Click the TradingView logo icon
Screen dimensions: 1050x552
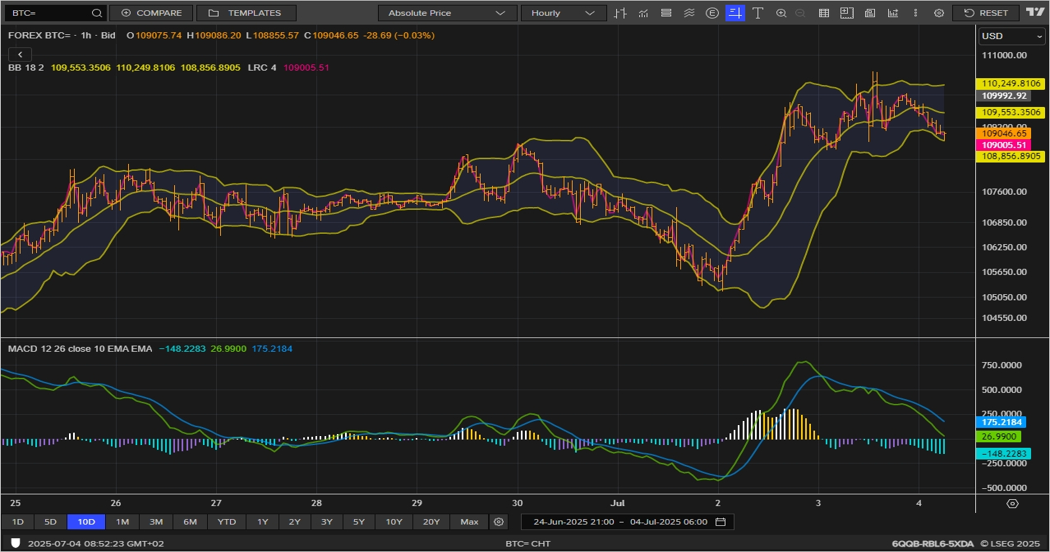coord(1035,12)
